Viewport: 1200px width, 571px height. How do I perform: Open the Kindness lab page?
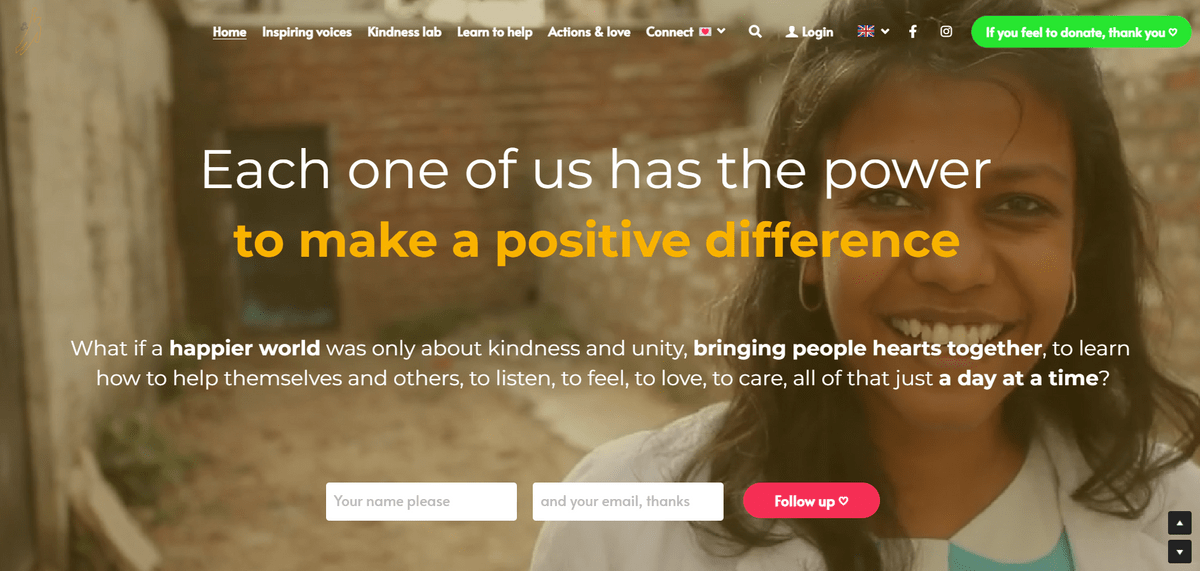tap(404, 32)
